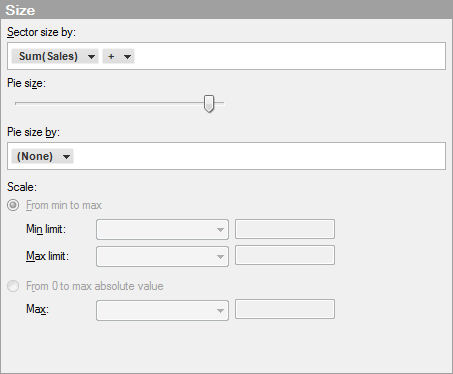453x374 pixels.
Task: Click the Max value text field
Action: click(x=285, y=309)
